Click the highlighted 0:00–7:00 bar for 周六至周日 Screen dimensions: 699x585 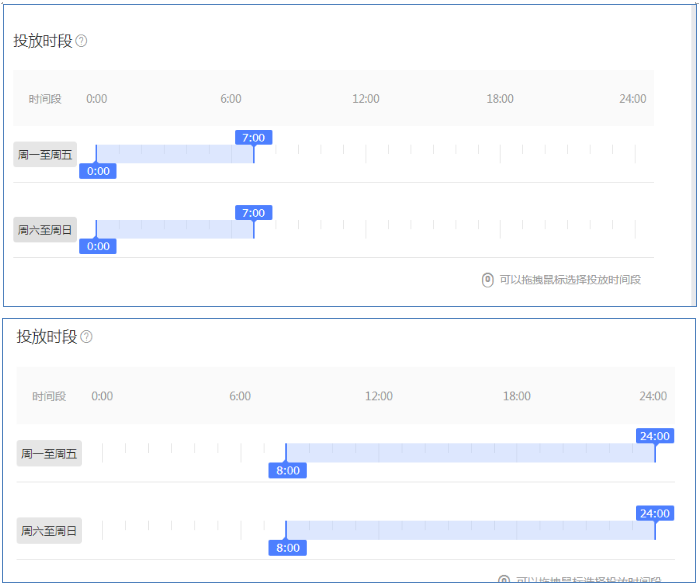(175, 230)
